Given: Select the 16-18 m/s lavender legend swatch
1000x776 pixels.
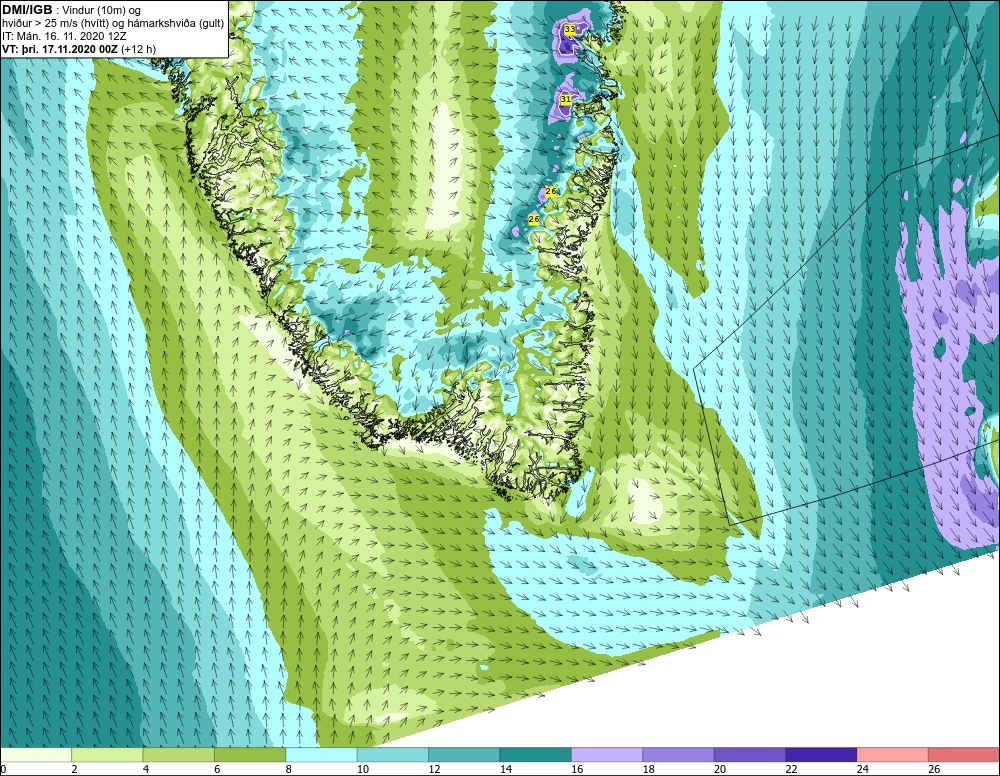Looking at the screenshot, I should pyautogui.click(x=607, y=755).
